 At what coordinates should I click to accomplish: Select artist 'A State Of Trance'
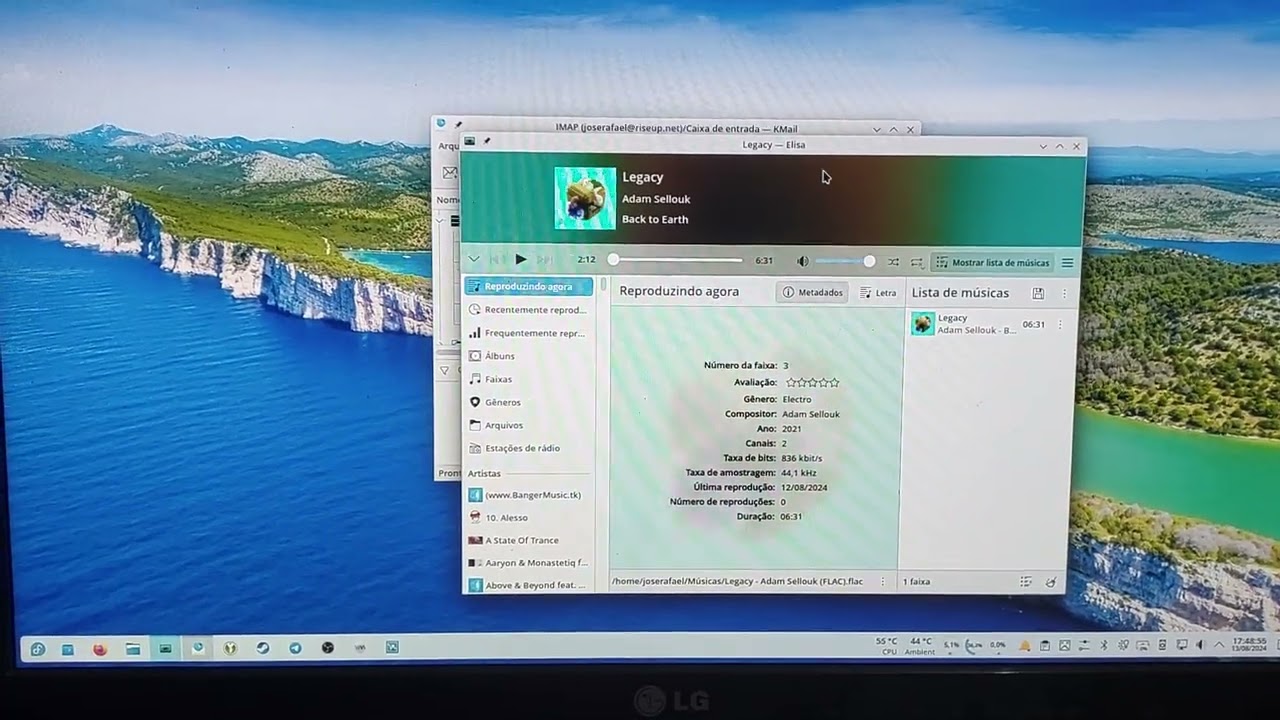point(529,540)
